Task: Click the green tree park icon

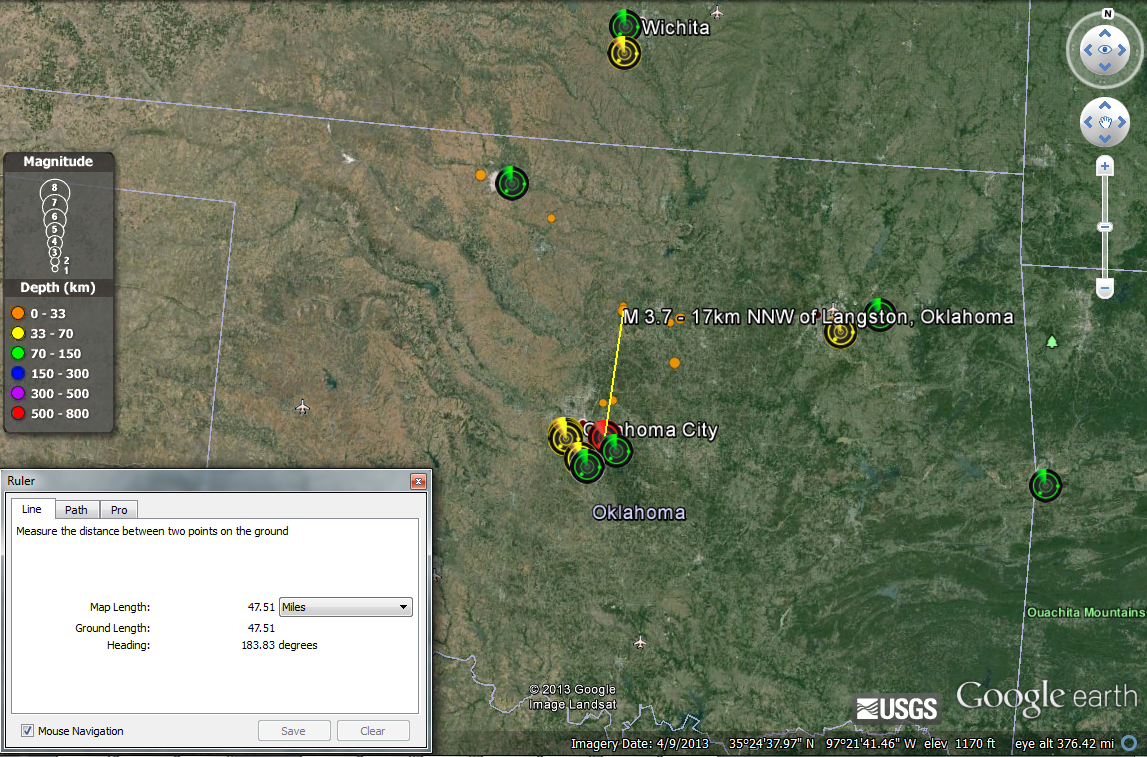Action: (1051, 342)
